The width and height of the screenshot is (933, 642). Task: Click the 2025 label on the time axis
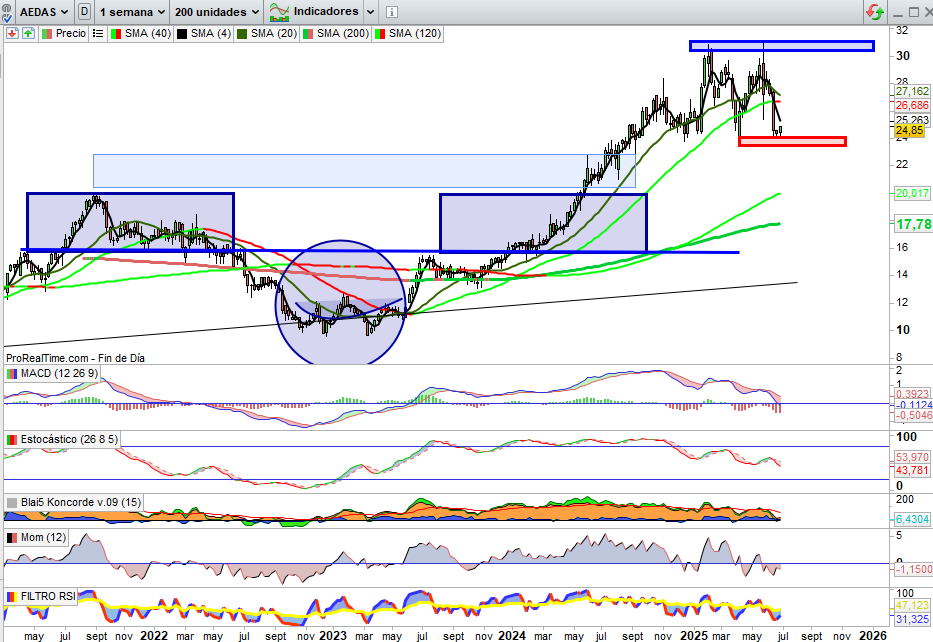click(694, 635)
